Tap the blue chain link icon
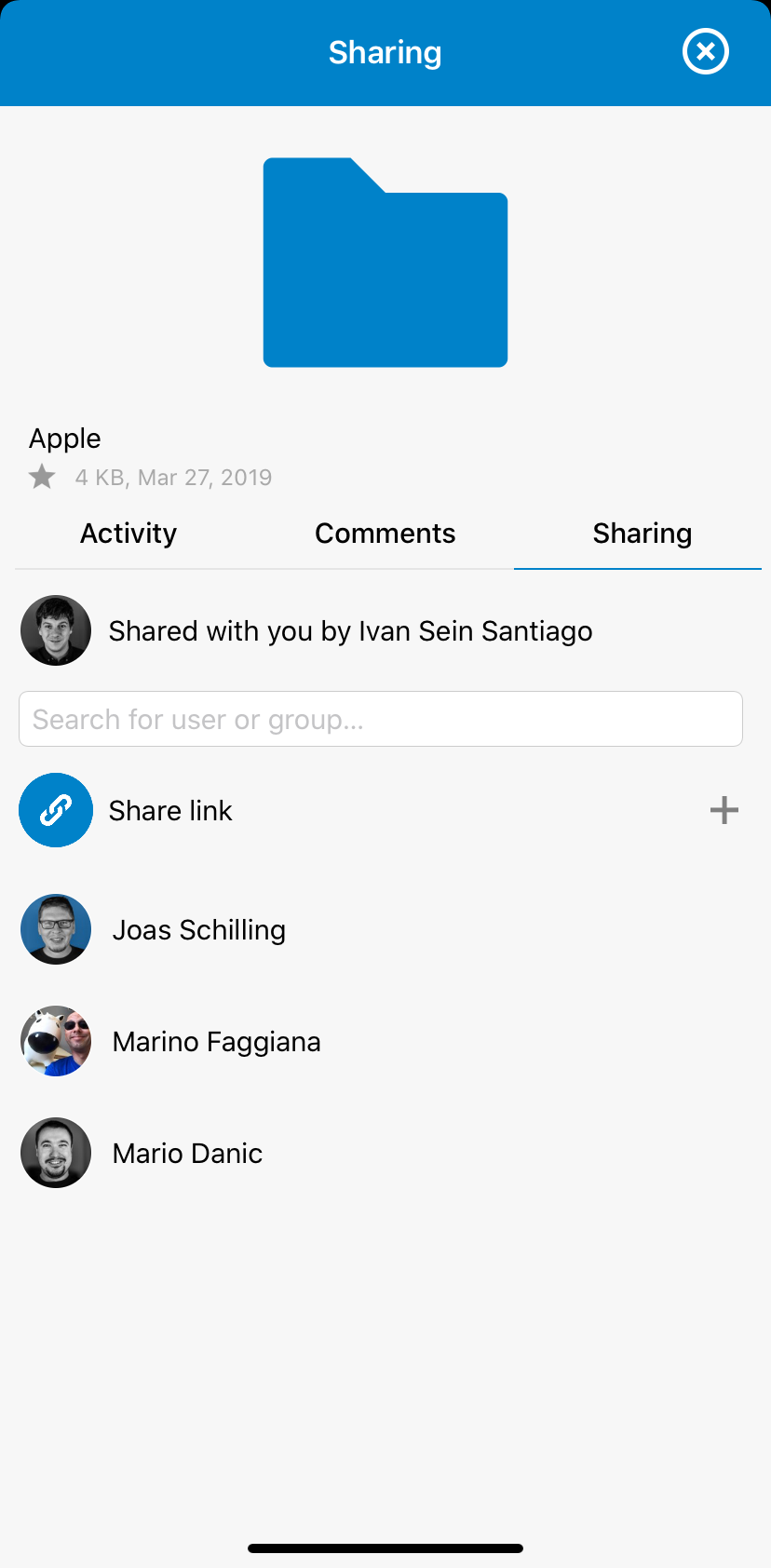The width and height of the screenshot is (771, 1568). [56, 810]
